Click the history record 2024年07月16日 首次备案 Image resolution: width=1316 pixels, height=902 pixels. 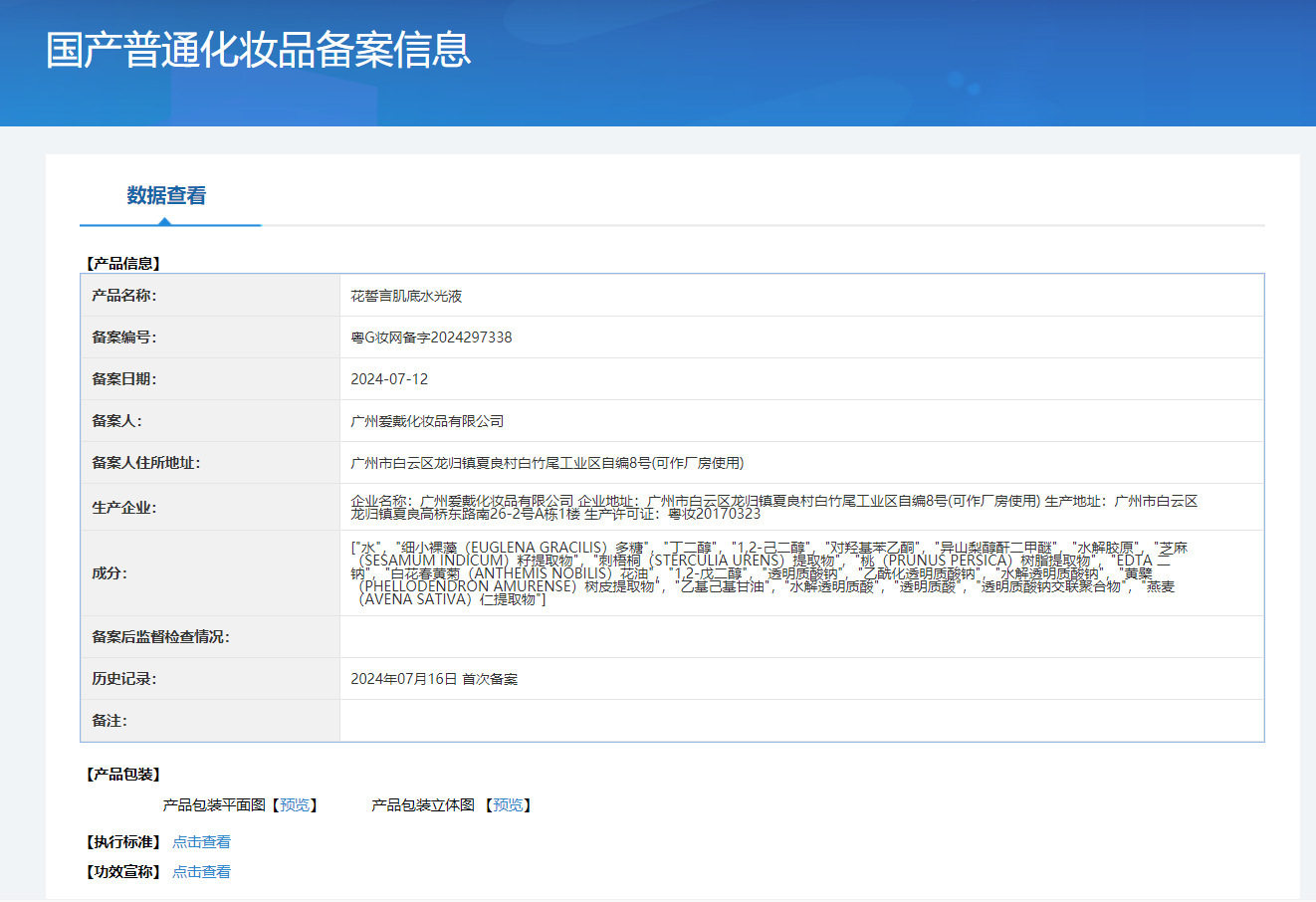coord(434,679)
